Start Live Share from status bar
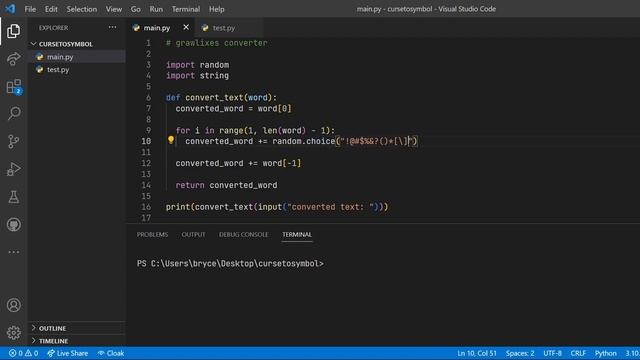 pos(67,353)
